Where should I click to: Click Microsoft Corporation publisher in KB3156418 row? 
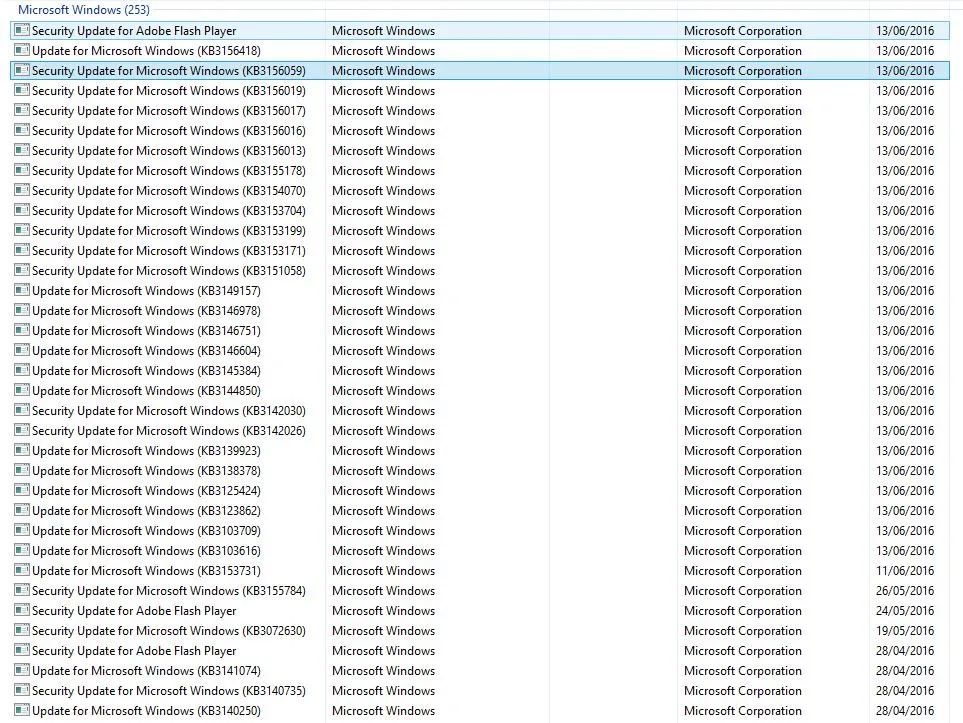point(743,50)
